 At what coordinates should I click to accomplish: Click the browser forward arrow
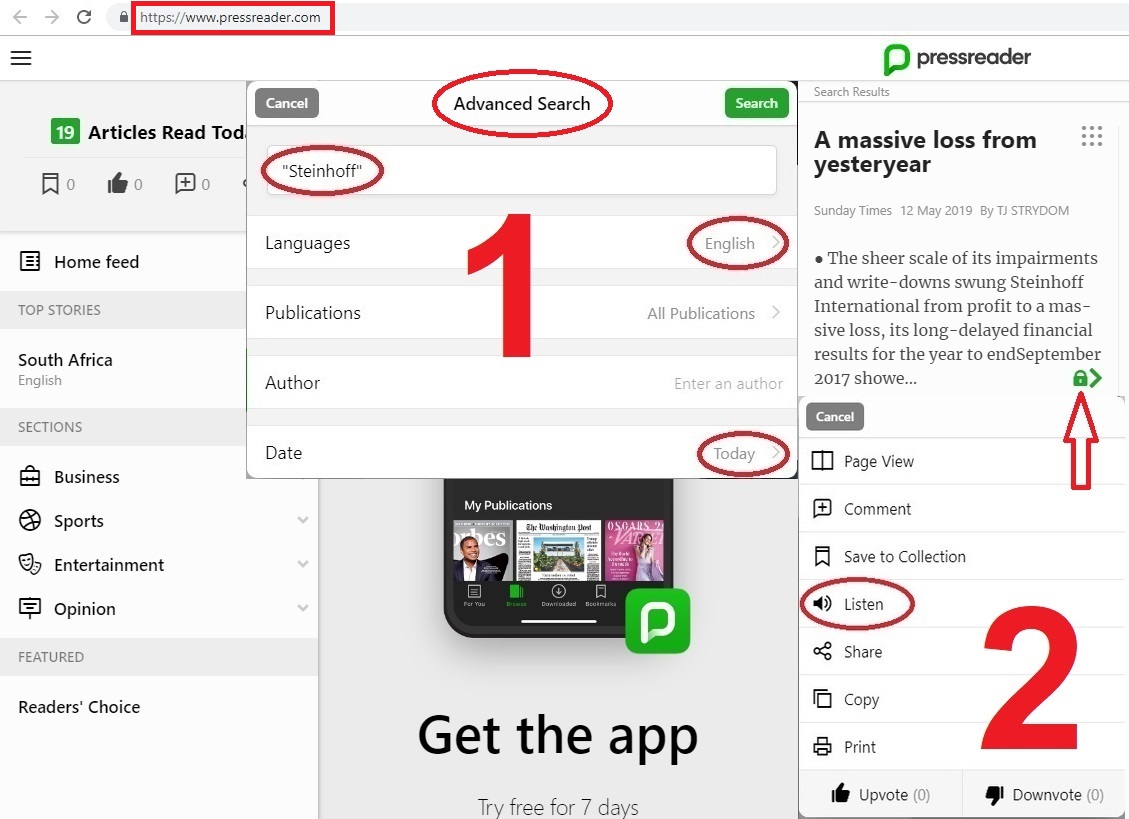(52, 17)
